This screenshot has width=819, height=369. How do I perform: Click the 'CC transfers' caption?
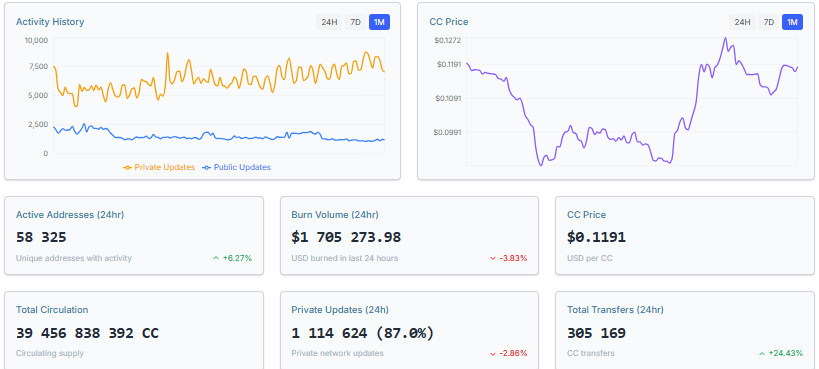click(591, 354)
